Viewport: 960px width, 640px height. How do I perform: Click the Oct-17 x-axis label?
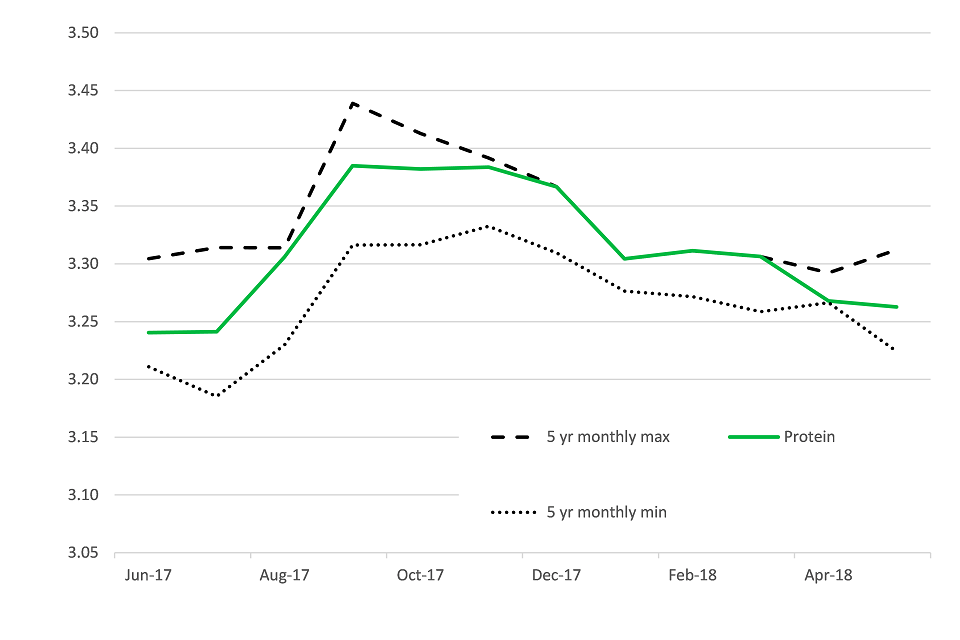point(420,575)
